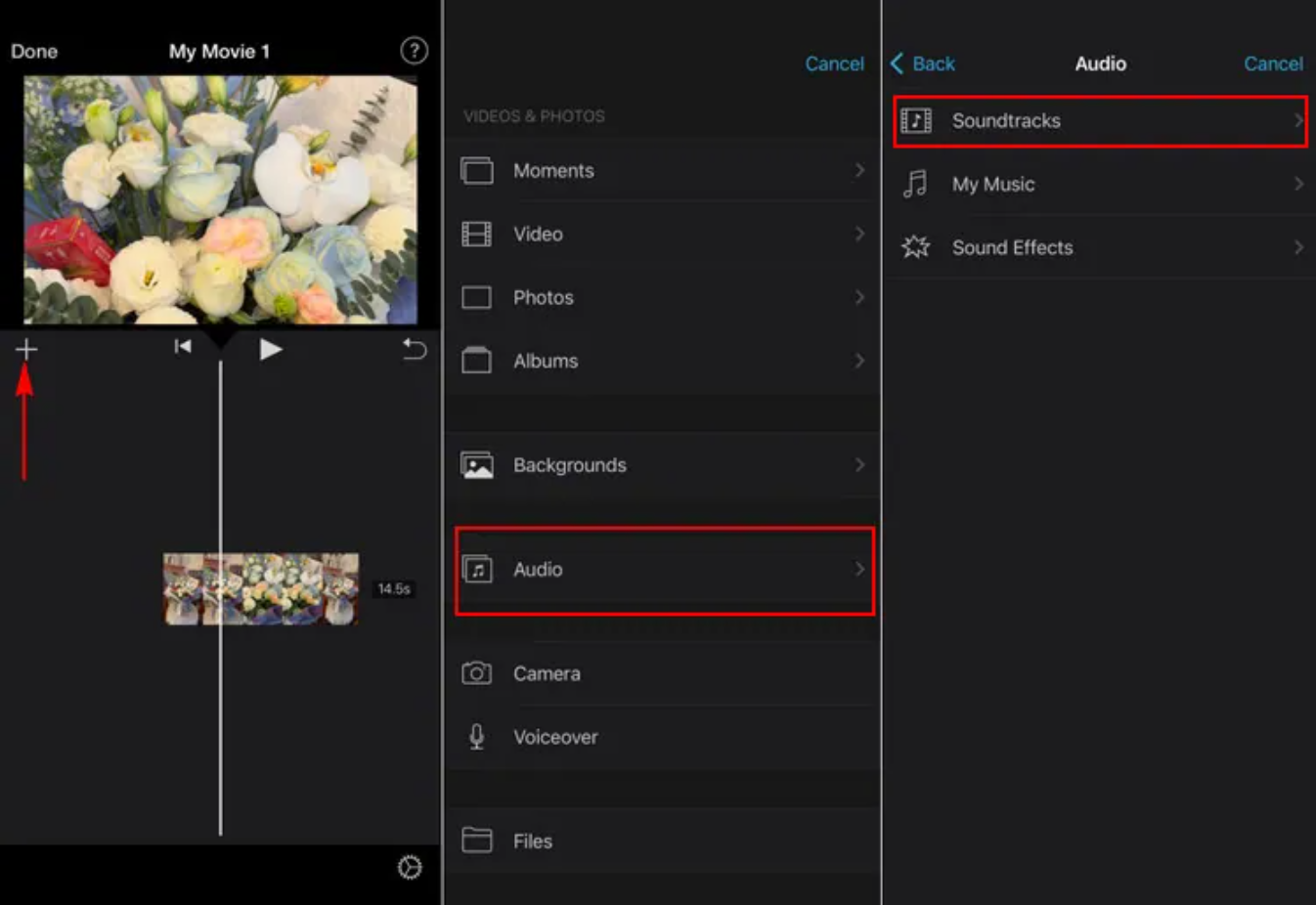Open the Files browser entry
Image resolution: width=1316 pixels, height=905 pixels.
click(533, 840)
